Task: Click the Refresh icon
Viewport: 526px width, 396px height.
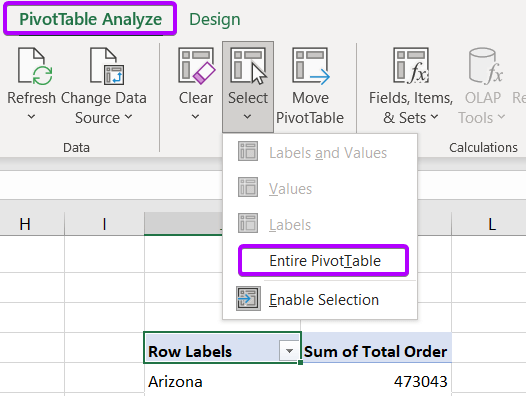Action: coord(35,66)
